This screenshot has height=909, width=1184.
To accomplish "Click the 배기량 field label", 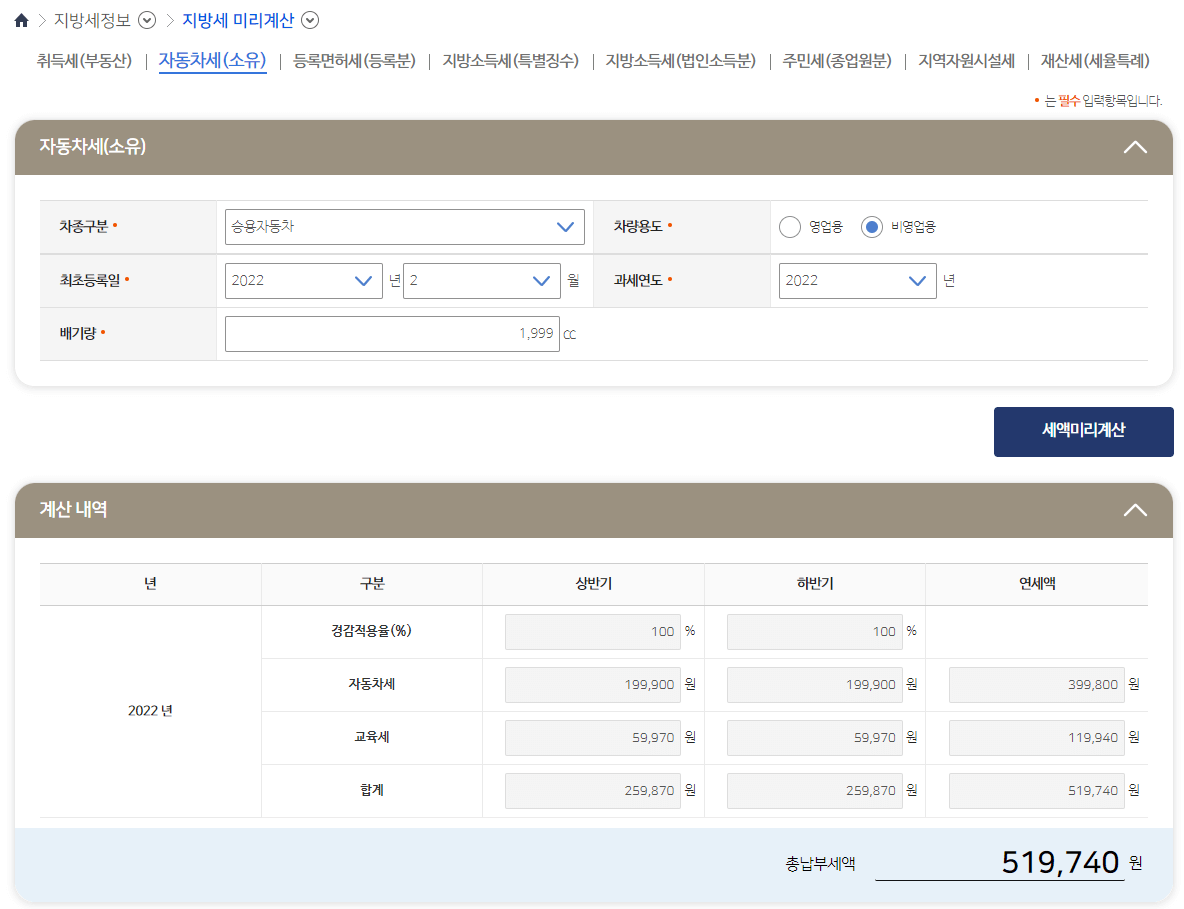I will tap(78, 333).
